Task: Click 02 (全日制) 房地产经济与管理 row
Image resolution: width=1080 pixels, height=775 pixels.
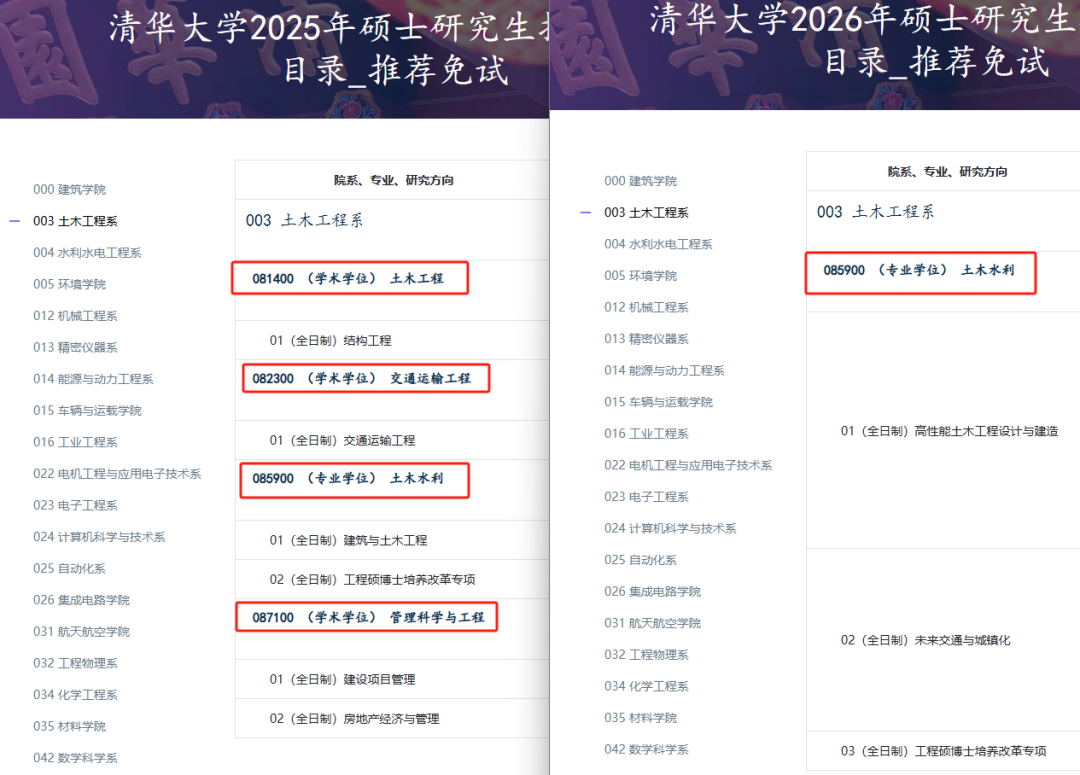Action: coord(392,719)
